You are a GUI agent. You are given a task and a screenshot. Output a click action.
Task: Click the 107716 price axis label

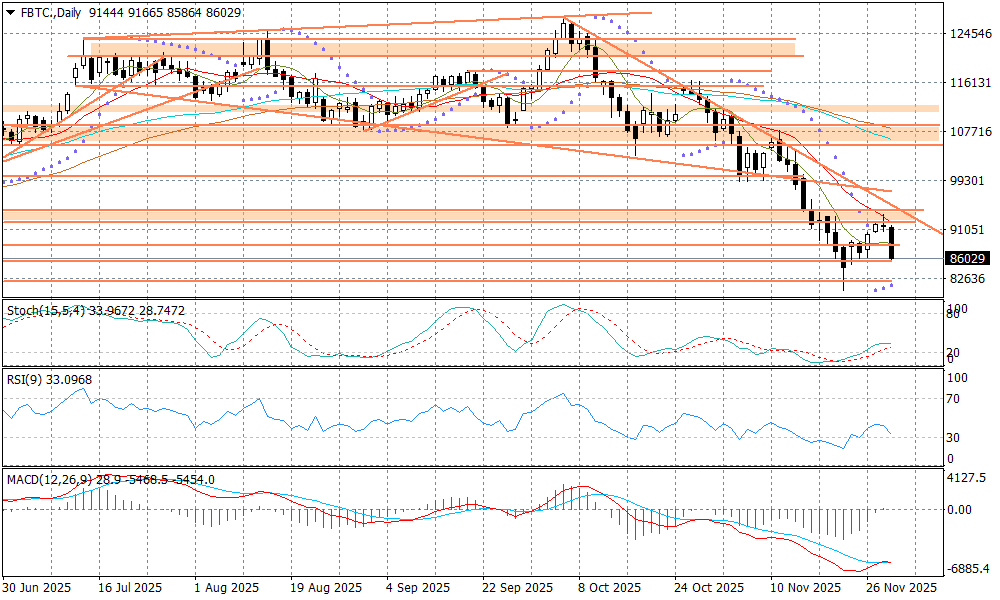[969, 132]
